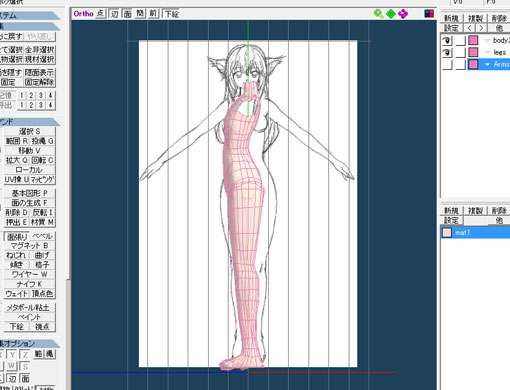The image size is (510, 390).
Task: Toggle the W edit option
Action: 12,366
